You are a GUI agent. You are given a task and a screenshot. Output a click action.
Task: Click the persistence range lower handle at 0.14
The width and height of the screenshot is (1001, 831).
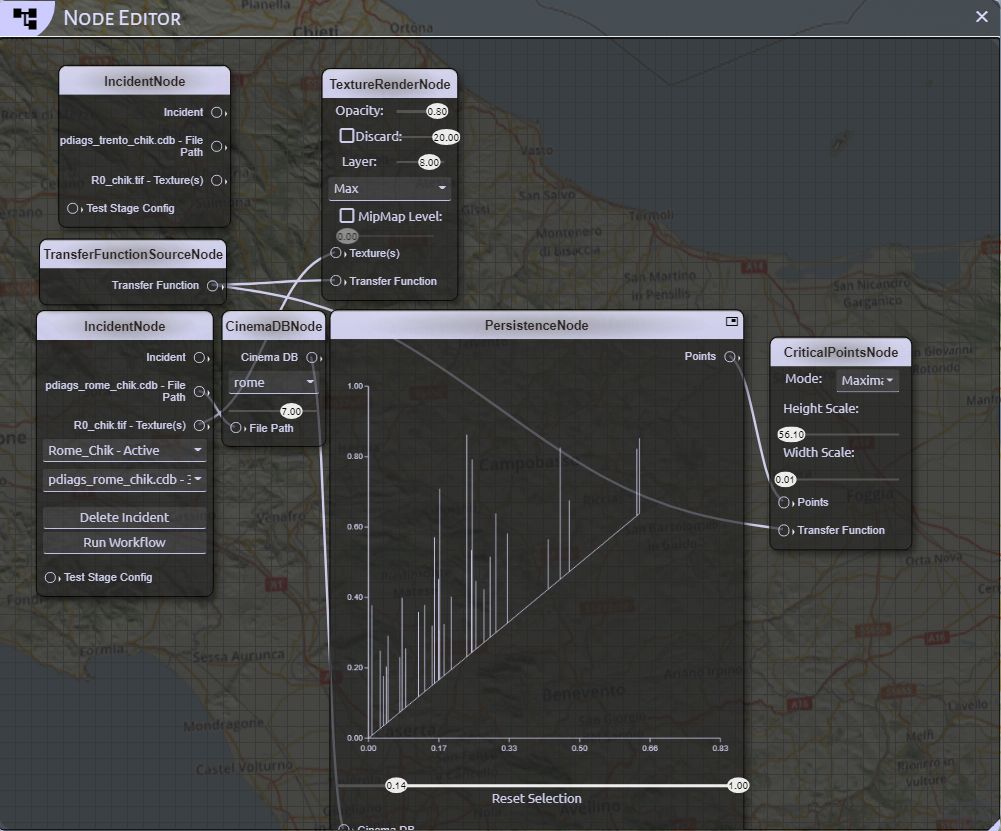pos(396,786)
